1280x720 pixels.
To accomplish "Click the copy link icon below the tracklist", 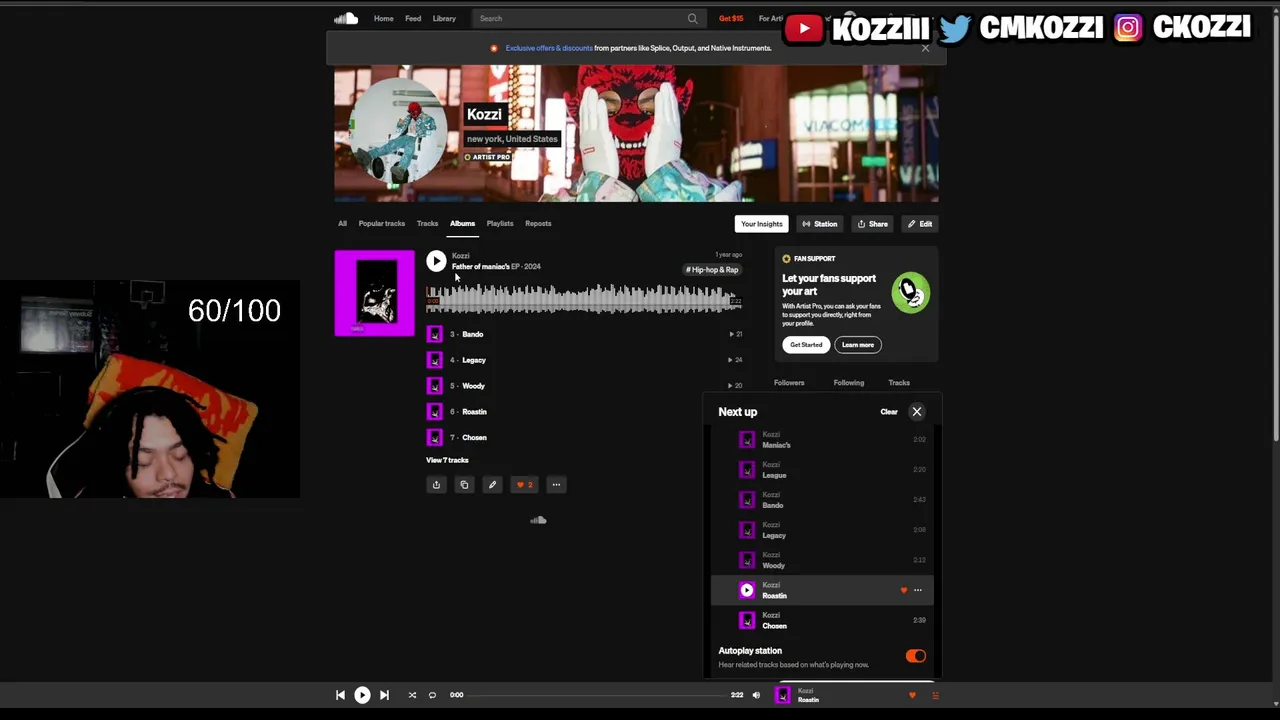I will click(464, 485).
